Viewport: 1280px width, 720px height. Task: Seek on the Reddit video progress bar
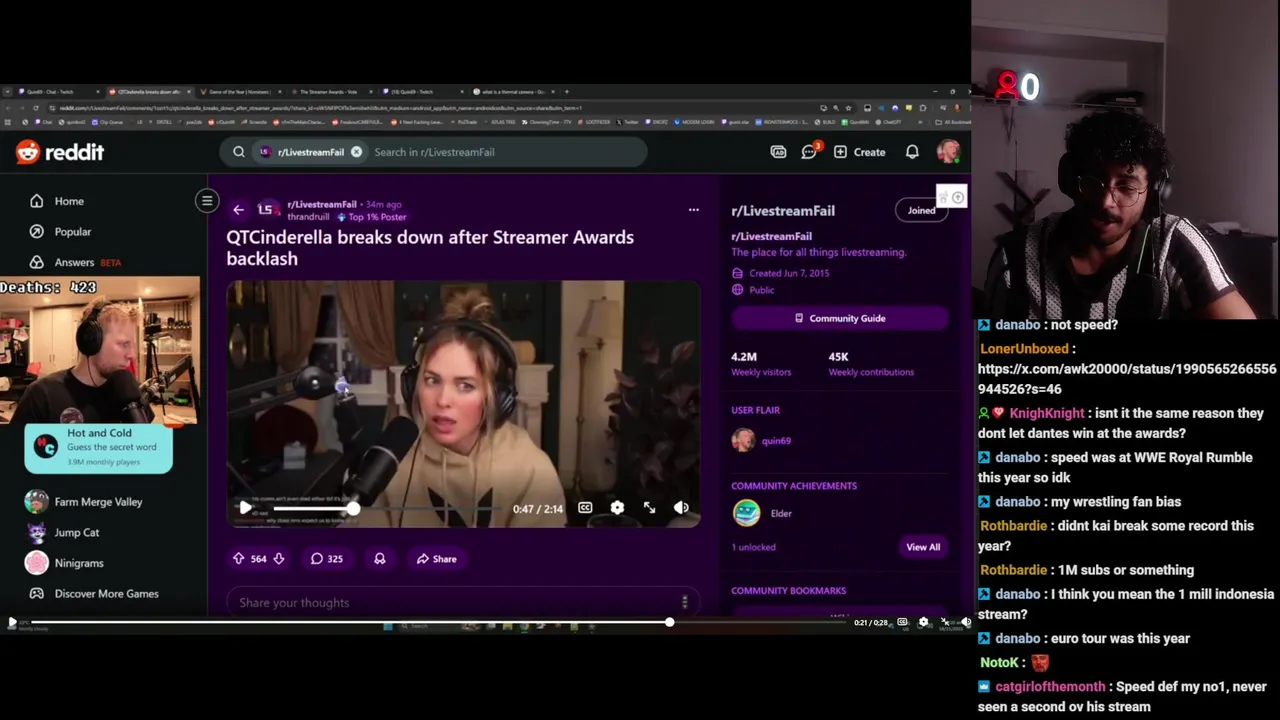click(x=385, y=508)
